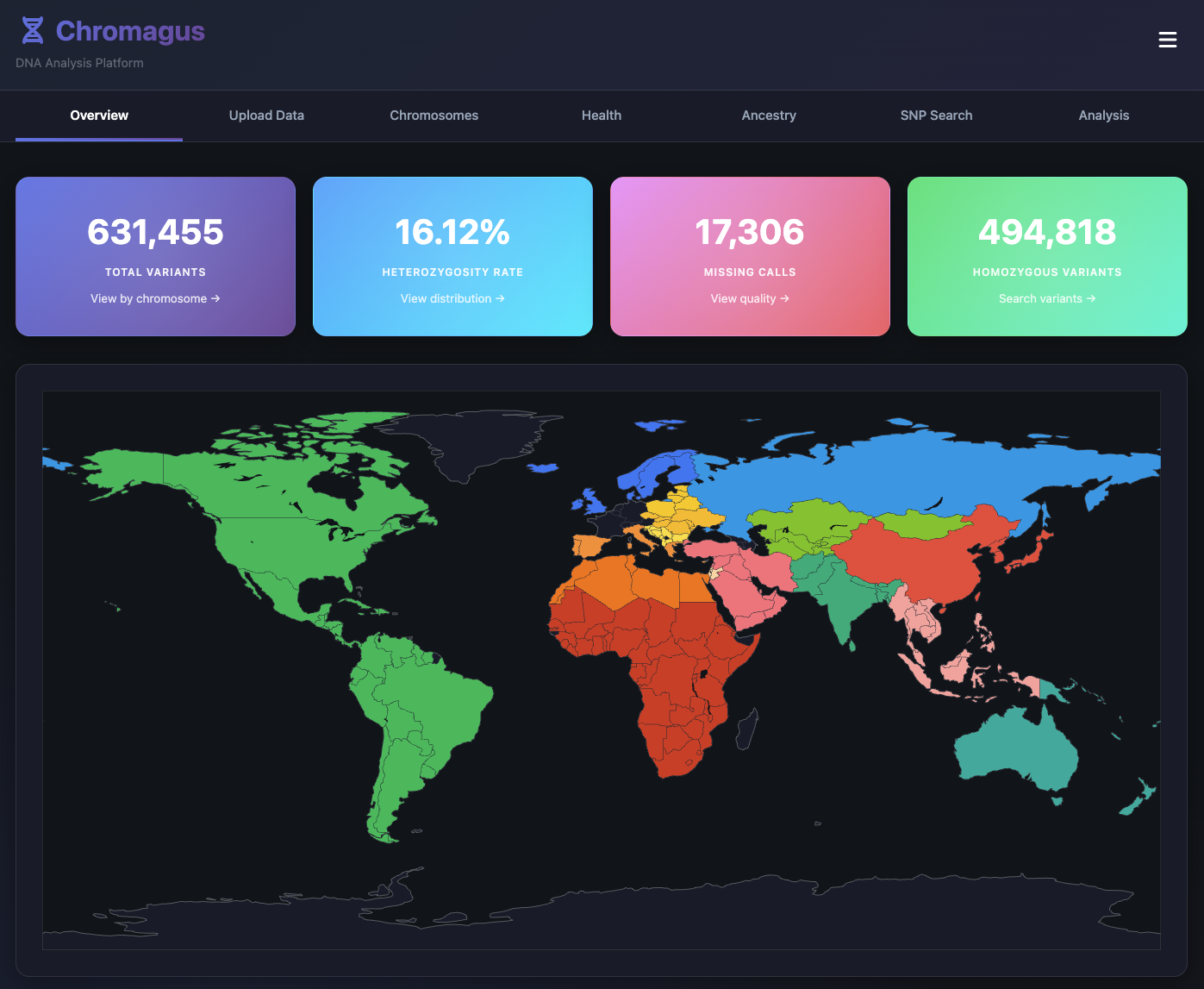The image size is (1204, 989).
Task: Open the hamburger navigation menu
Action: click(1168, 40)
